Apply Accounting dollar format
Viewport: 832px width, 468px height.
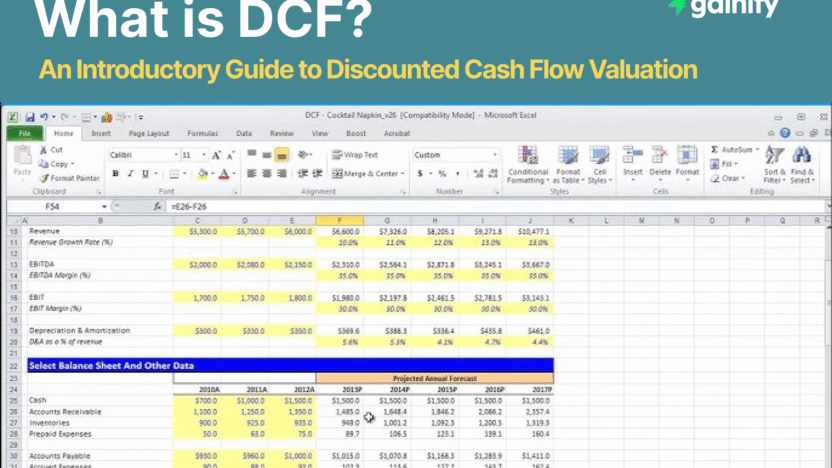coord(420,174)
